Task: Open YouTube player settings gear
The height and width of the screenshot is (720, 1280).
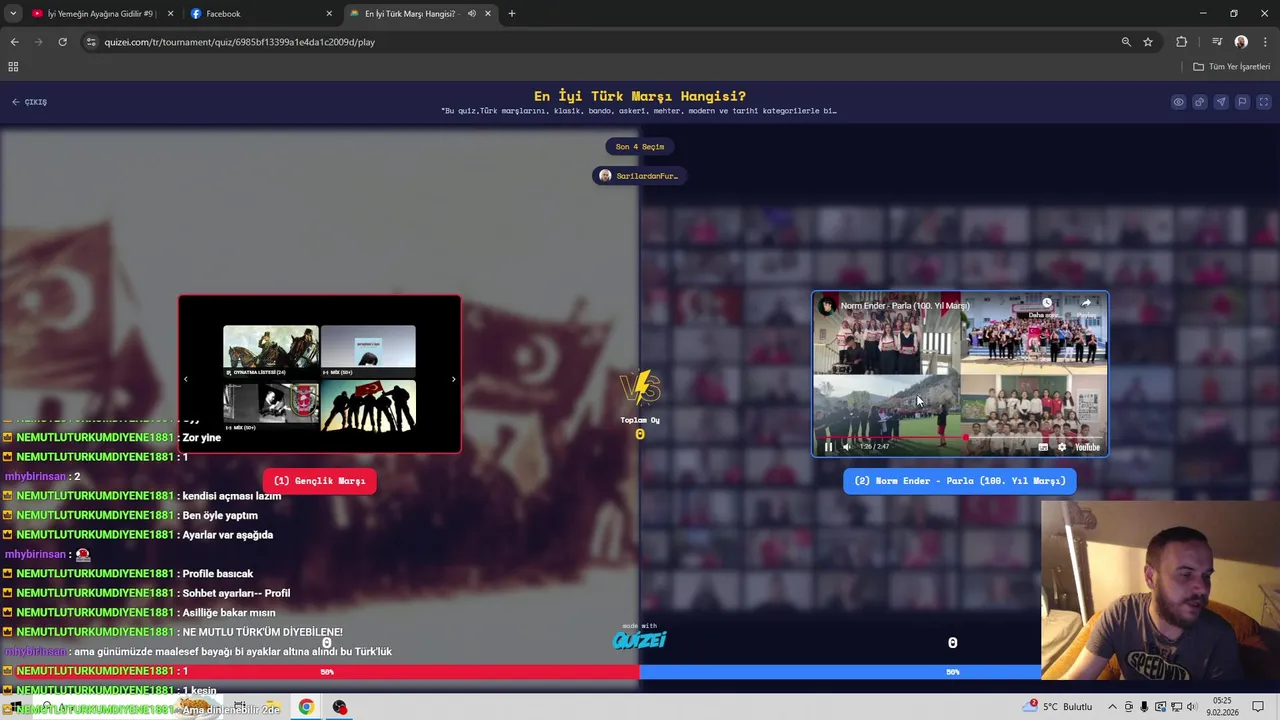Action: coord(1062,447)
